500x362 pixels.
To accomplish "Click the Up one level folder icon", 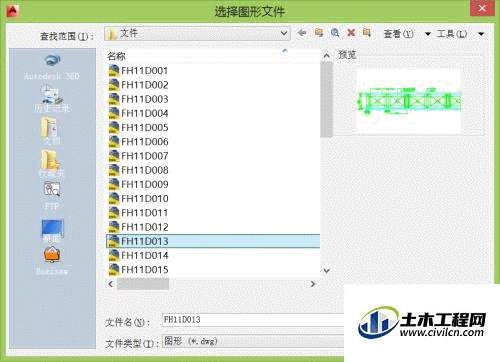I will click(319, 33).
